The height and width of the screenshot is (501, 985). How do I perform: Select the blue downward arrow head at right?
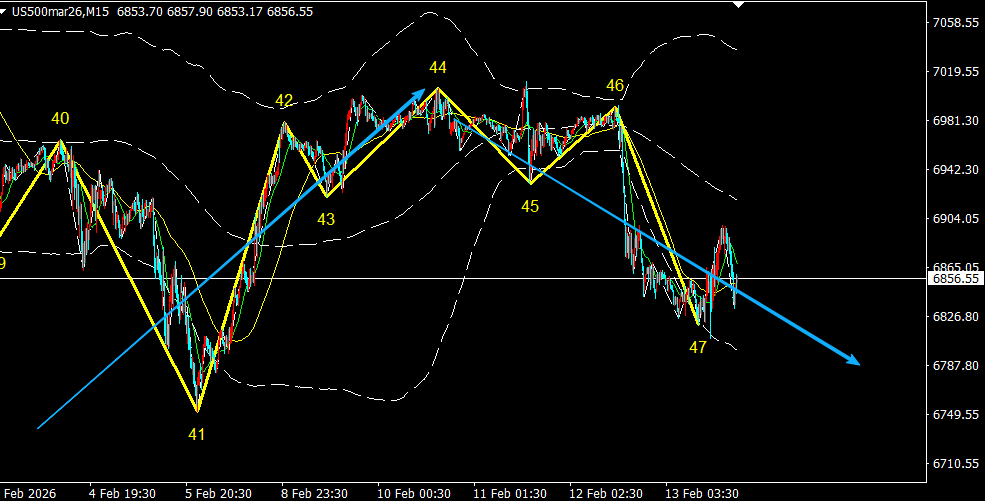click(x=851, y=360)
